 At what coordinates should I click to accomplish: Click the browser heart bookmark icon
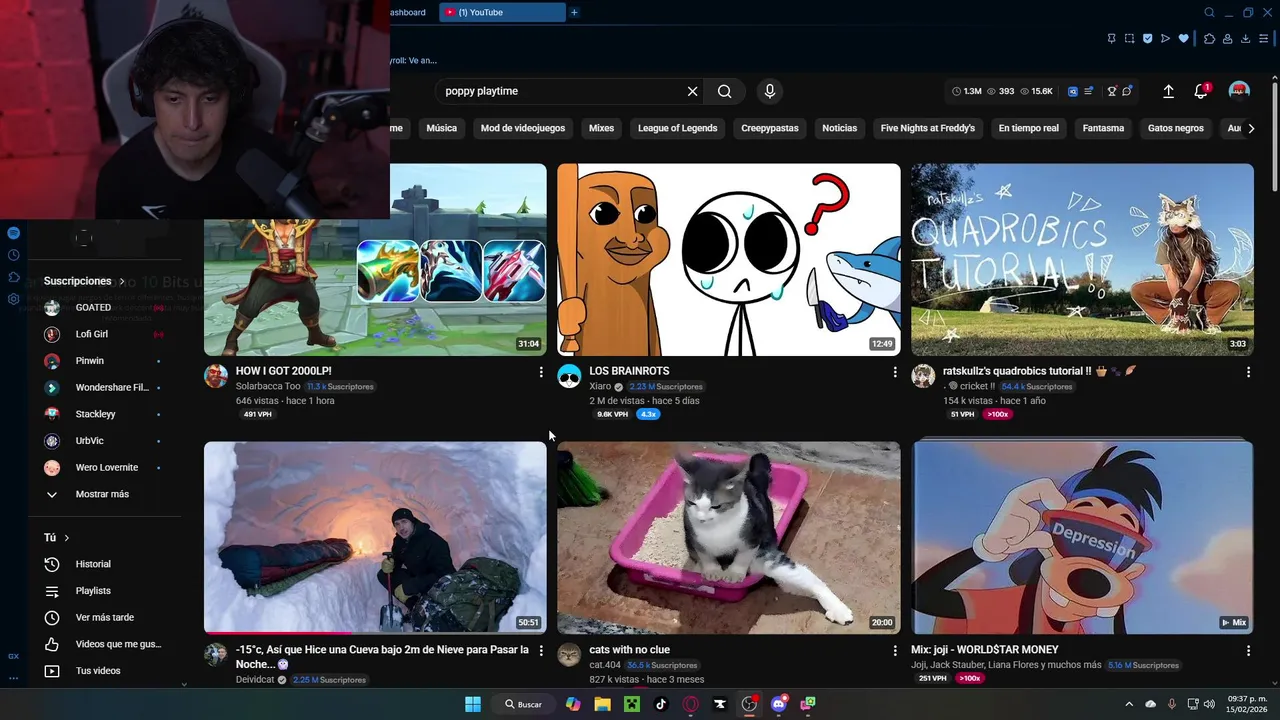click(x=1184, y=39)
